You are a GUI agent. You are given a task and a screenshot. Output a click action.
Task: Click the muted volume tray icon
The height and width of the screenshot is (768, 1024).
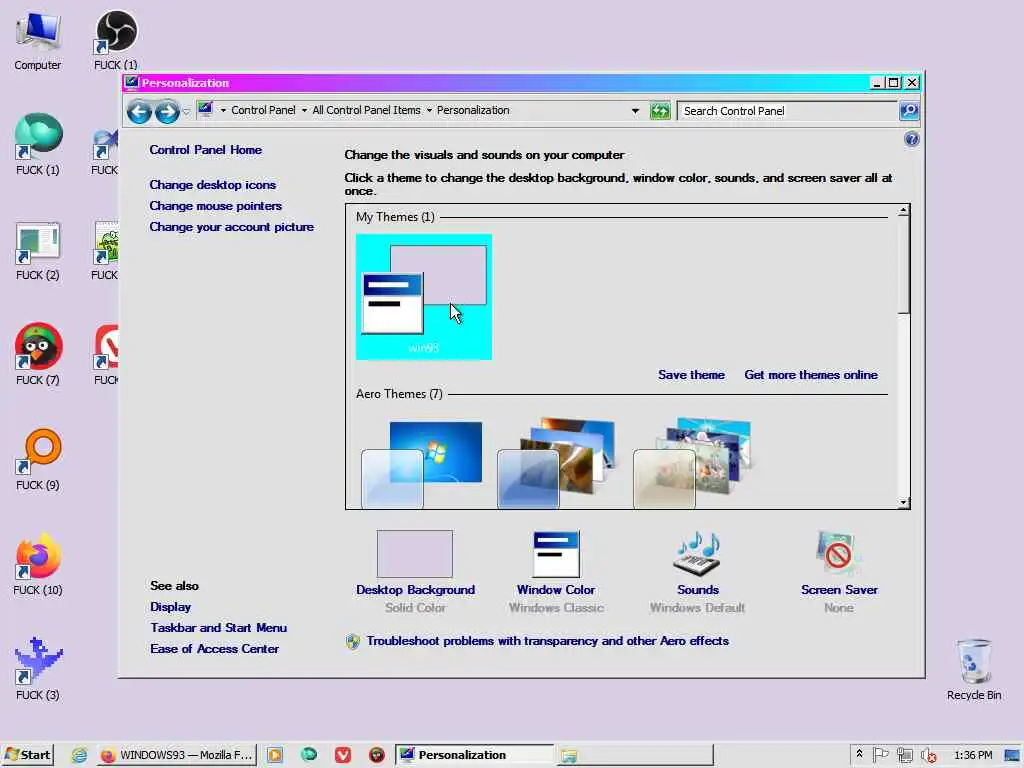point(928,755)
